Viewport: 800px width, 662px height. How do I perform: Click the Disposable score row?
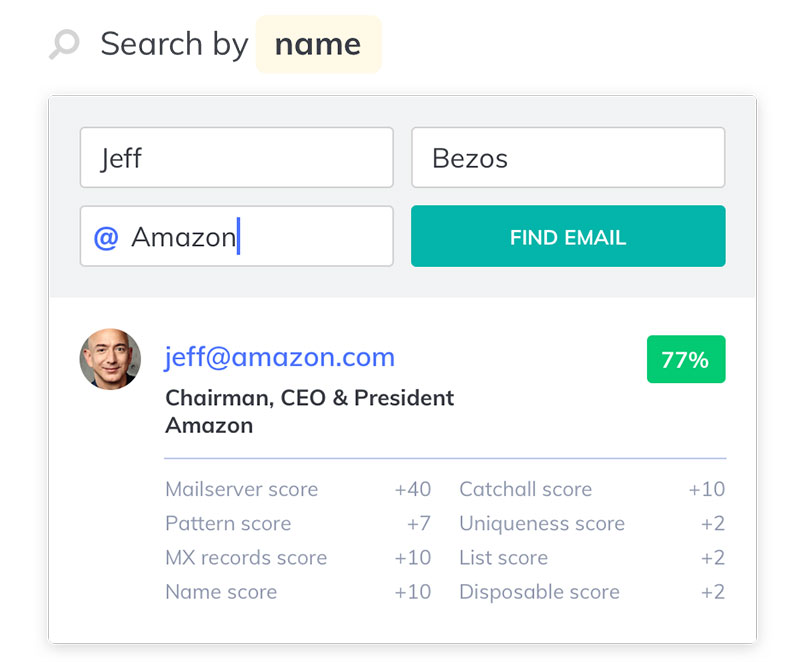[592, 592]
